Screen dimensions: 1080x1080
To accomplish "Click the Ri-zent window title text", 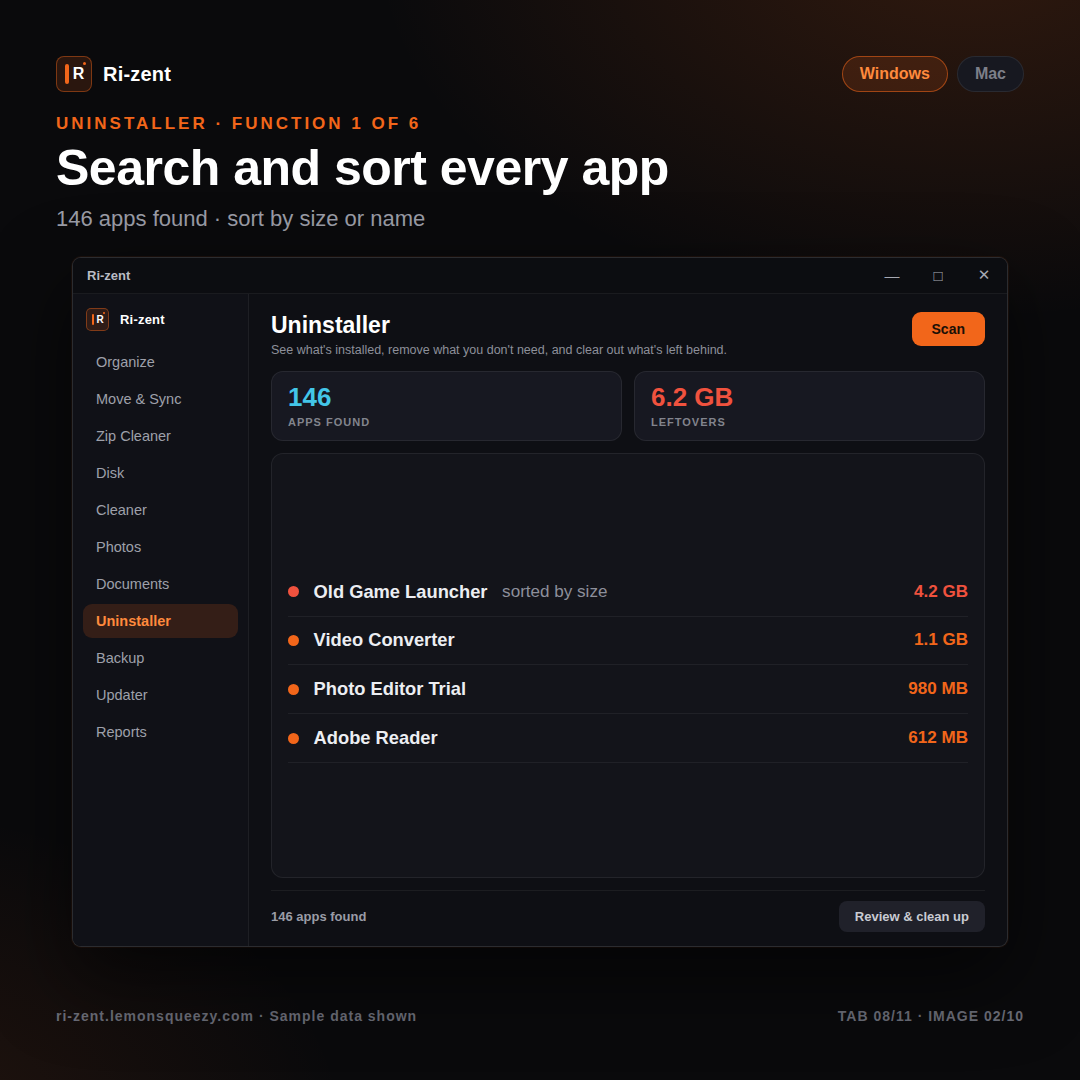I will [108, 276].
